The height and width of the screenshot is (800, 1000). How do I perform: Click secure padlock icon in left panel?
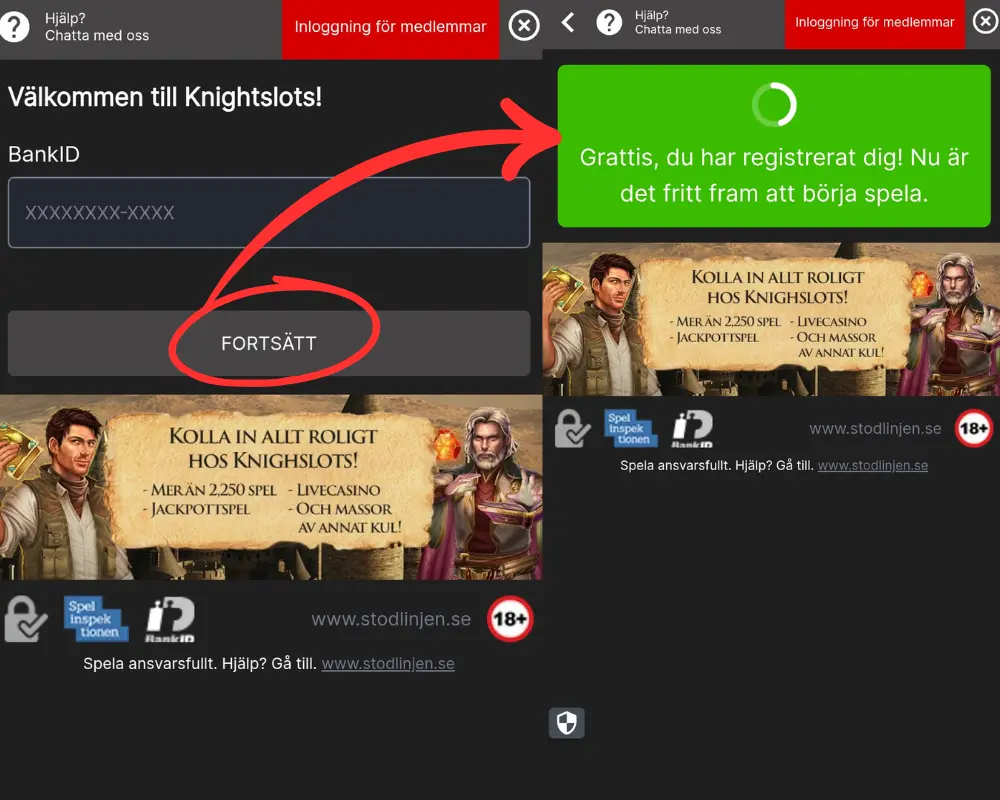pyautogui.click(x=26, y=619)
